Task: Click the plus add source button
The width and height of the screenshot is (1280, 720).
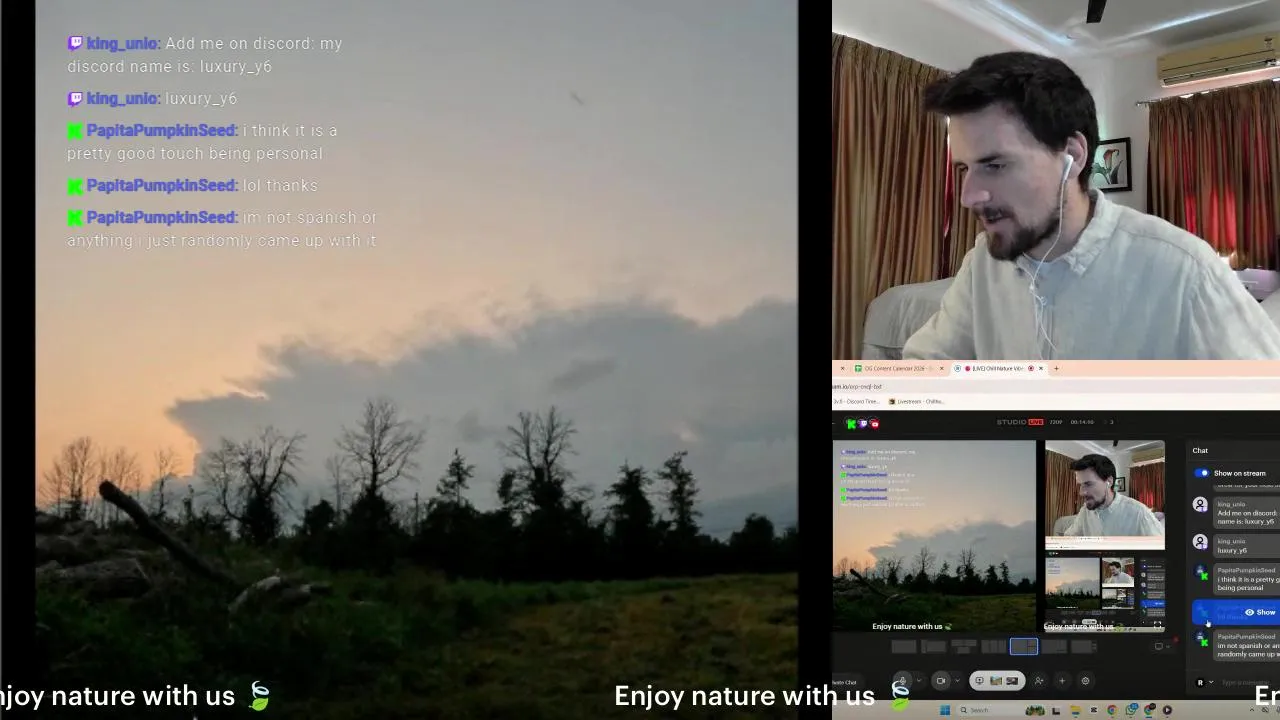Action: click(1062, 681)
